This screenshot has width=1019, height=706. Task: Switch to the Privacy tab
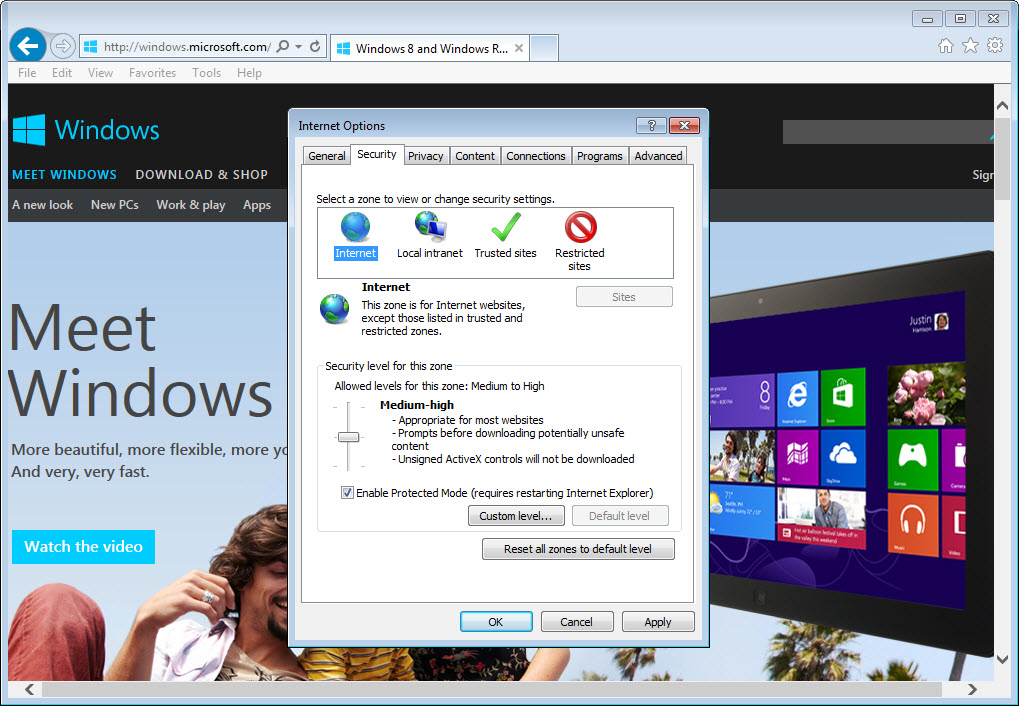point(426,156)
